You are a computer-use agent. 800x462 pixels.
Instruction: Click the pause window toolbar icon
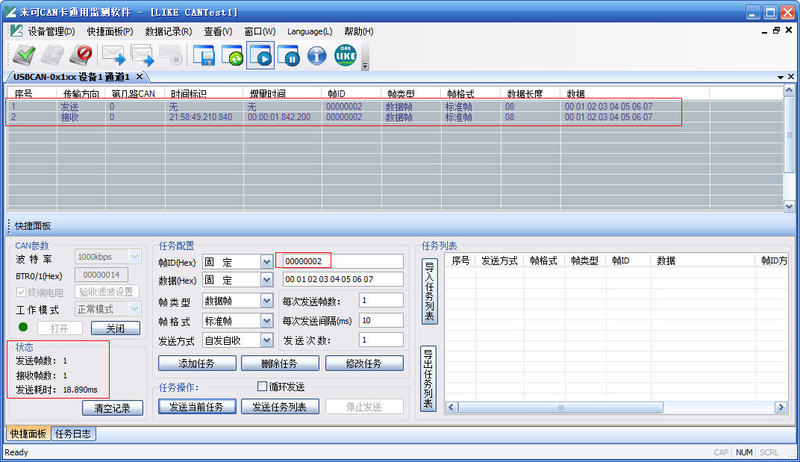tap(290, 55)
